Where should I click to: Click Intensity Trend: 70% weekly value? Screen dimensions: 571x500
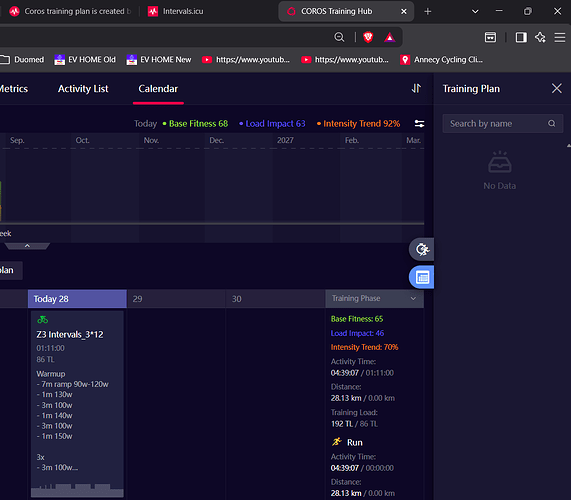tap(364, 347)
